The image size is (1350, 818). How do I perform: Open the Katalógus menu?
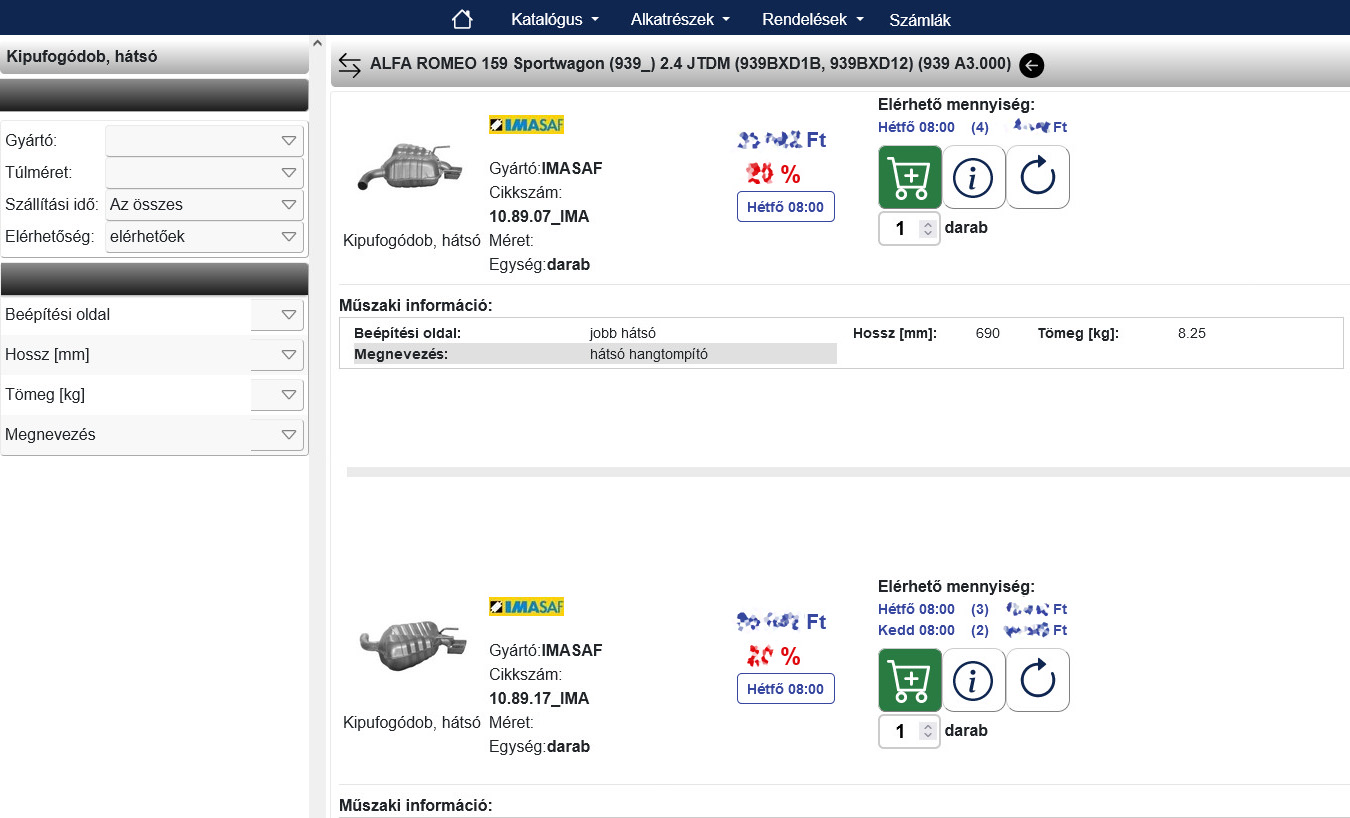[555, 19]
